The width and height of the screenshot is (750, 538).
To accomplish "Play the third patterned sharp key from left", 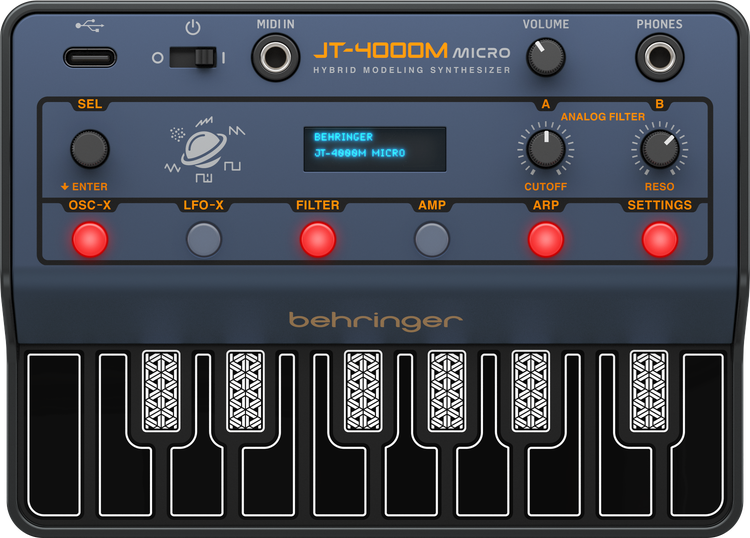I will 363,391.
